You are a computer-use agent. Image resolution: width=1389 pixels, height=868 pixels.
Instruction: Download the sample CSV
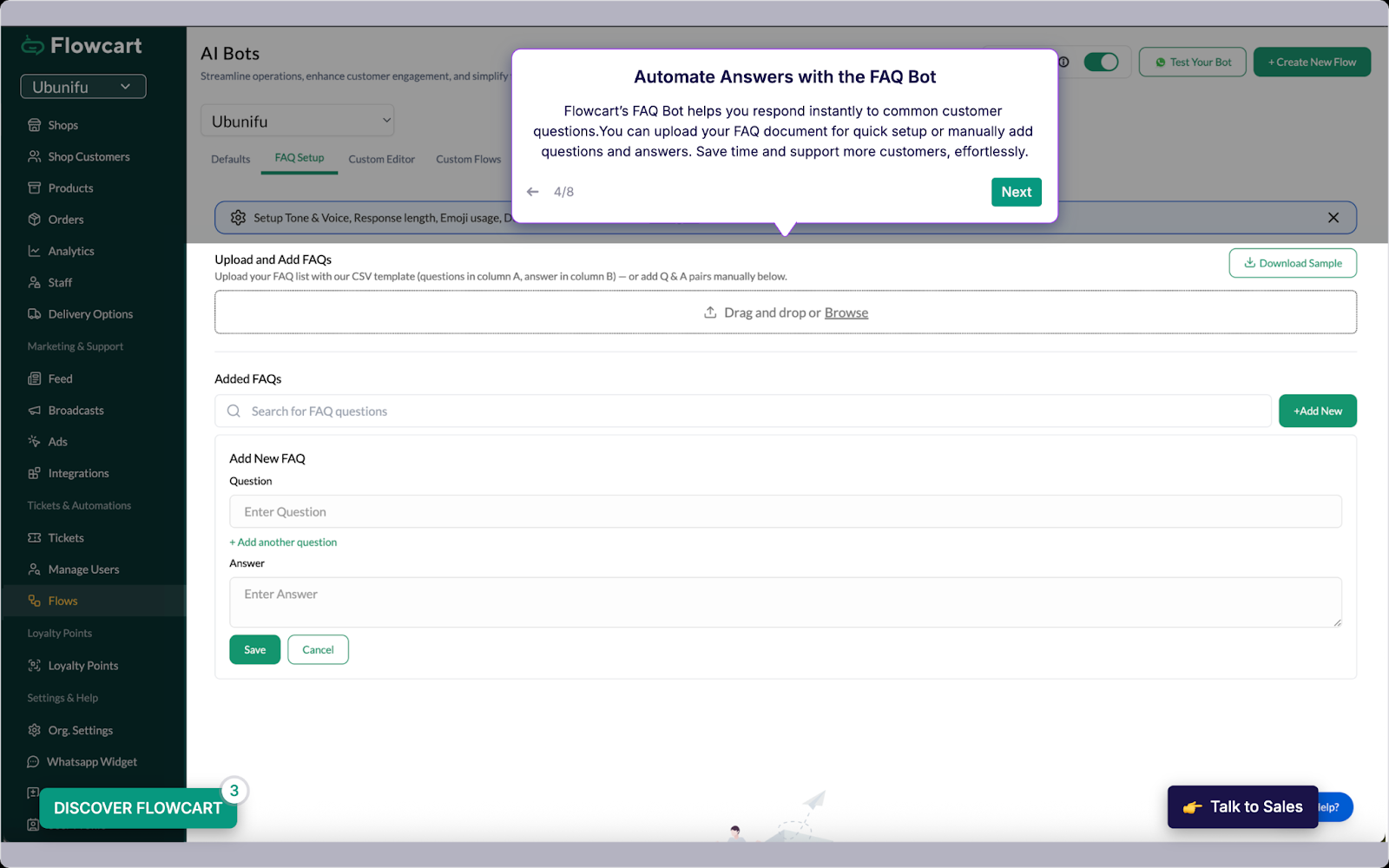[1293, 263]
